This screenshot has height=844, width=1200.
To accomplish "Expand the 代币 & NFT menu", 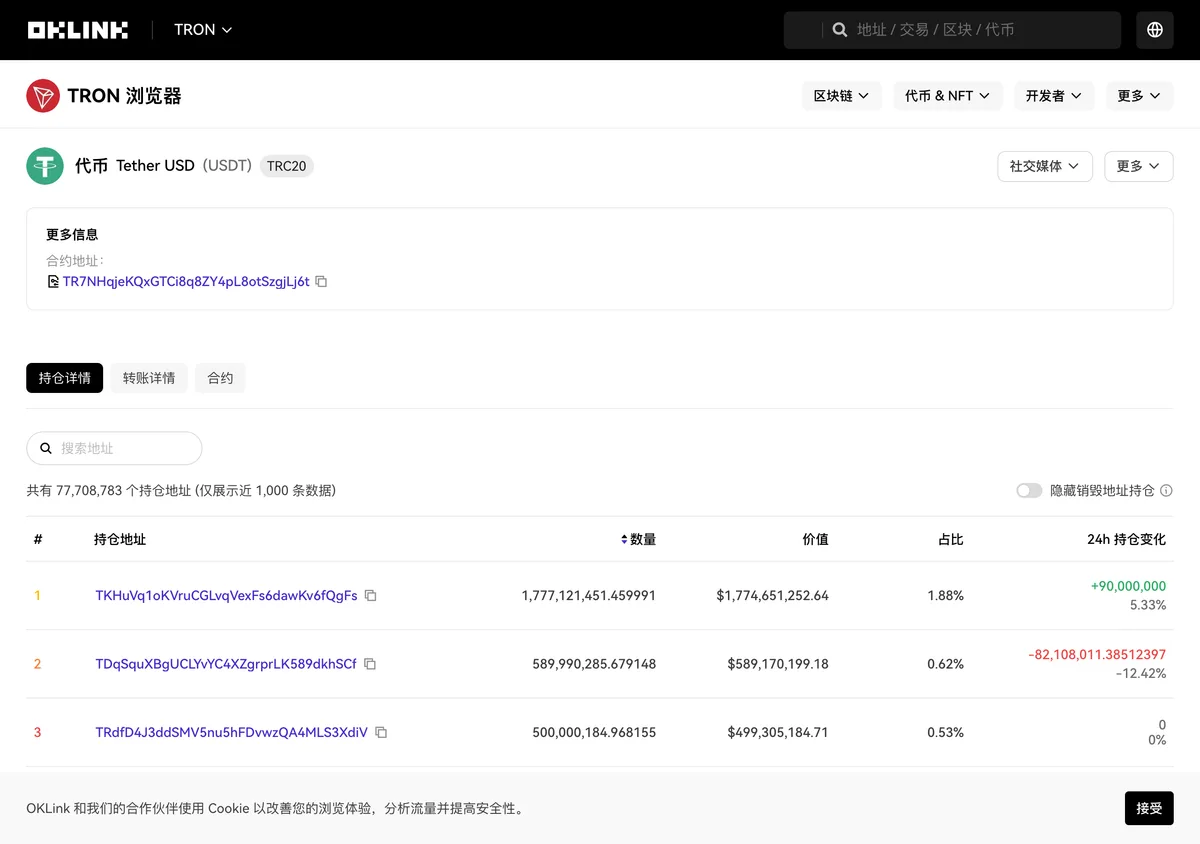I will click(x=947, y=96).
